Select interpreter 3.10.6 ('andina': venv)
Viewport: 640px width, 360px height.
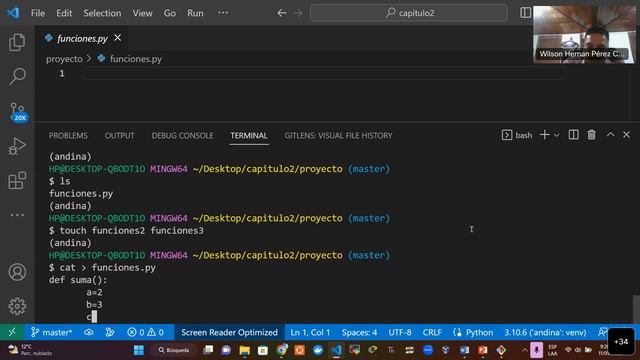(545, 332)
